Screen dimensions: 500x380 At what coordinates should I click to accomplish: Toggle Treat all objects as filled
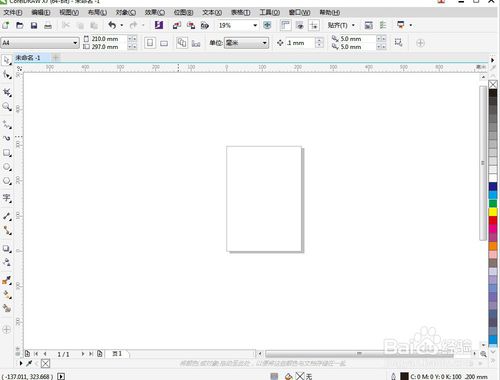point(398,42)
